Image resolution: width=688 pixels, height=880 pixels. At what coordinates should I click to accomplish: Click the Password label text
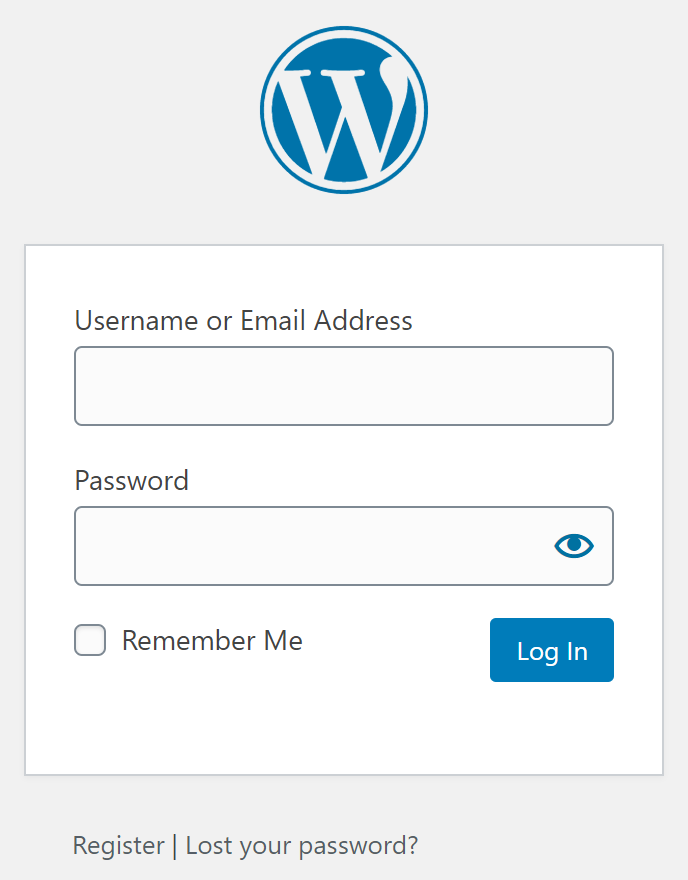click(131, 481)
